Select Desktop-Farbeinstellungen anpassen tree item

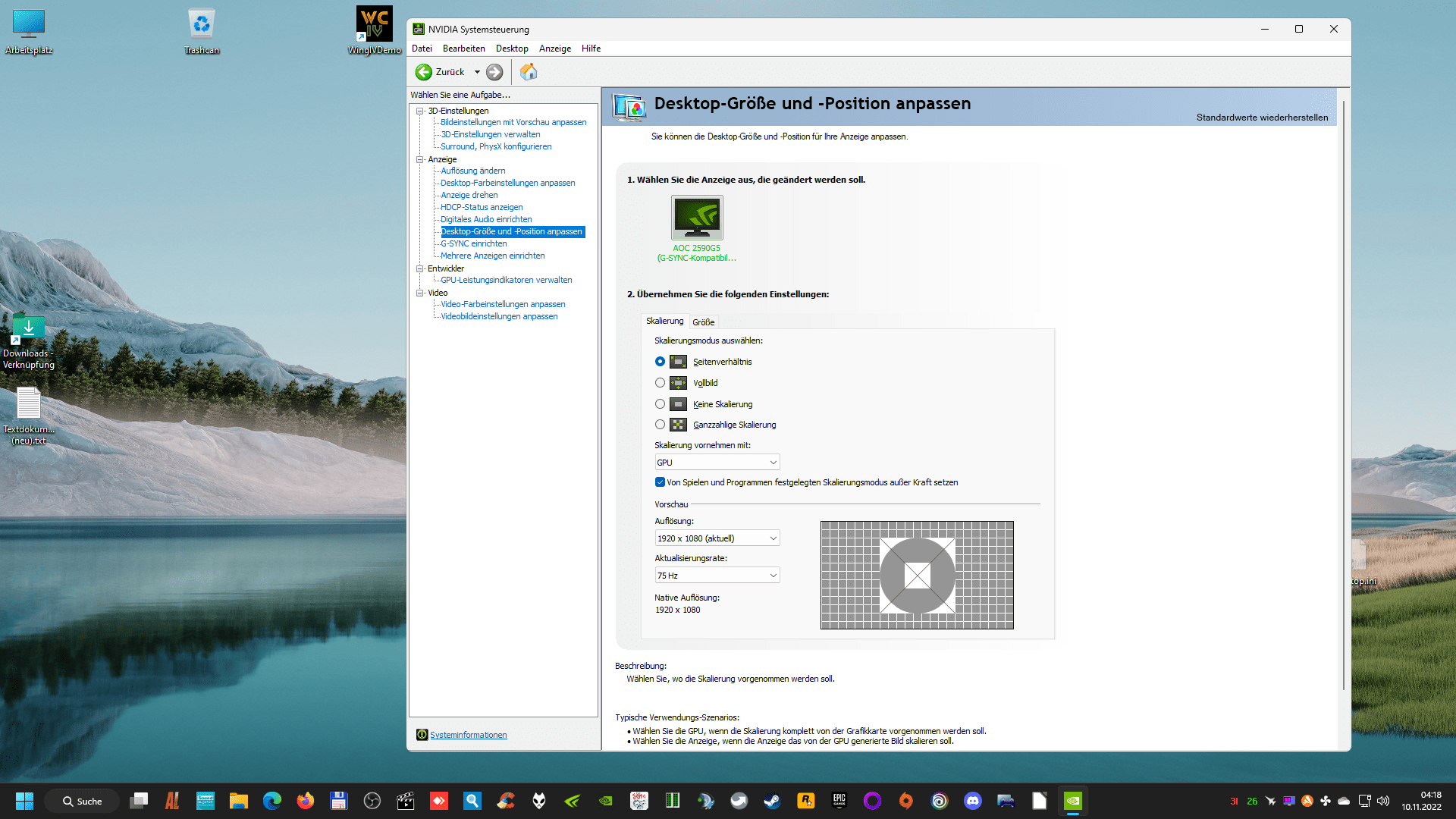[507, 183]
